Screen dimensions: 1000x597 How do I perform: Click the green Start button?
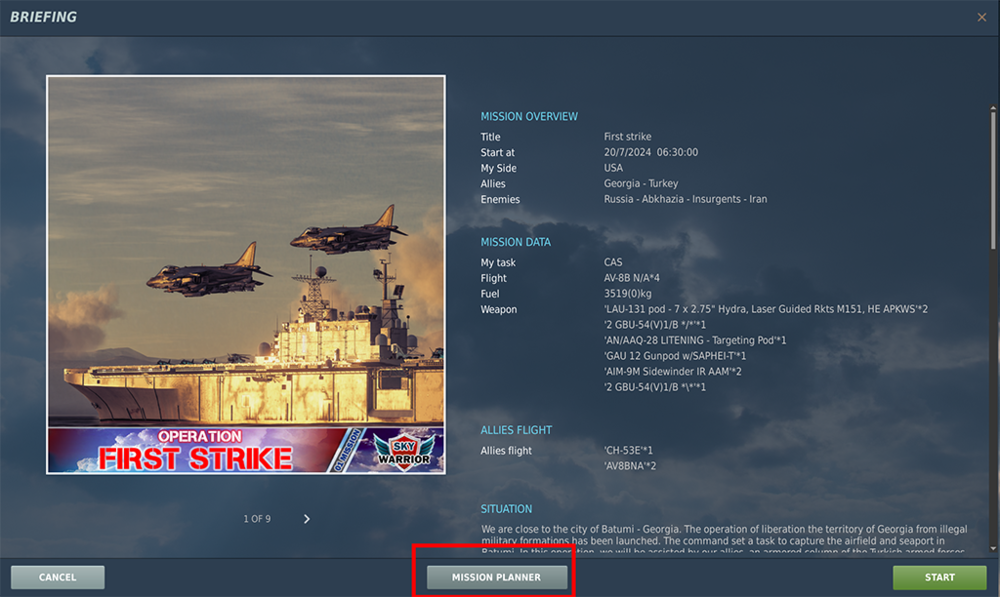pos(939,577)
